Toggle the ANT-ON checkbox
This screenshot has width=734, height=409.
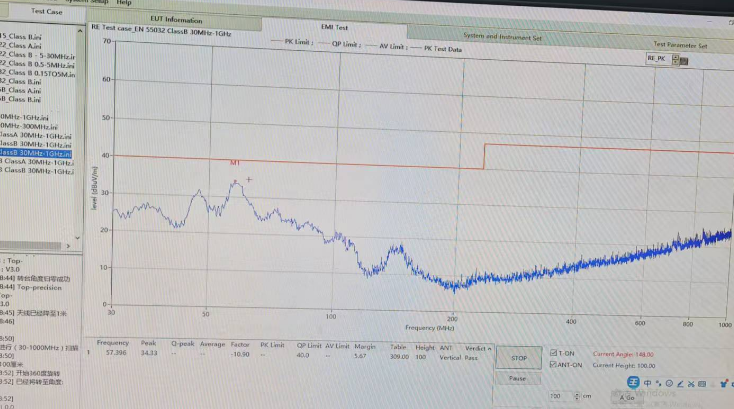click(x=553, y=365)
